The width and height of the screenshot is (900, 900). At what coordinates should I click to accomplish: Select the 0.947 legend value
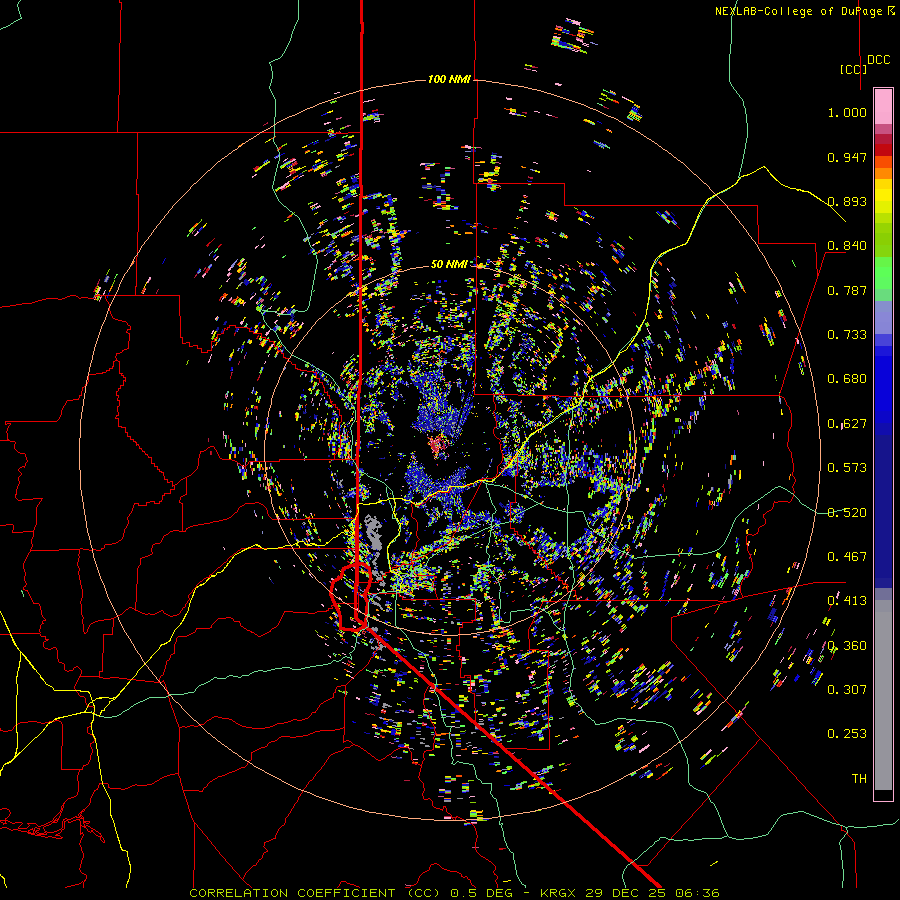tap(847, 157)
